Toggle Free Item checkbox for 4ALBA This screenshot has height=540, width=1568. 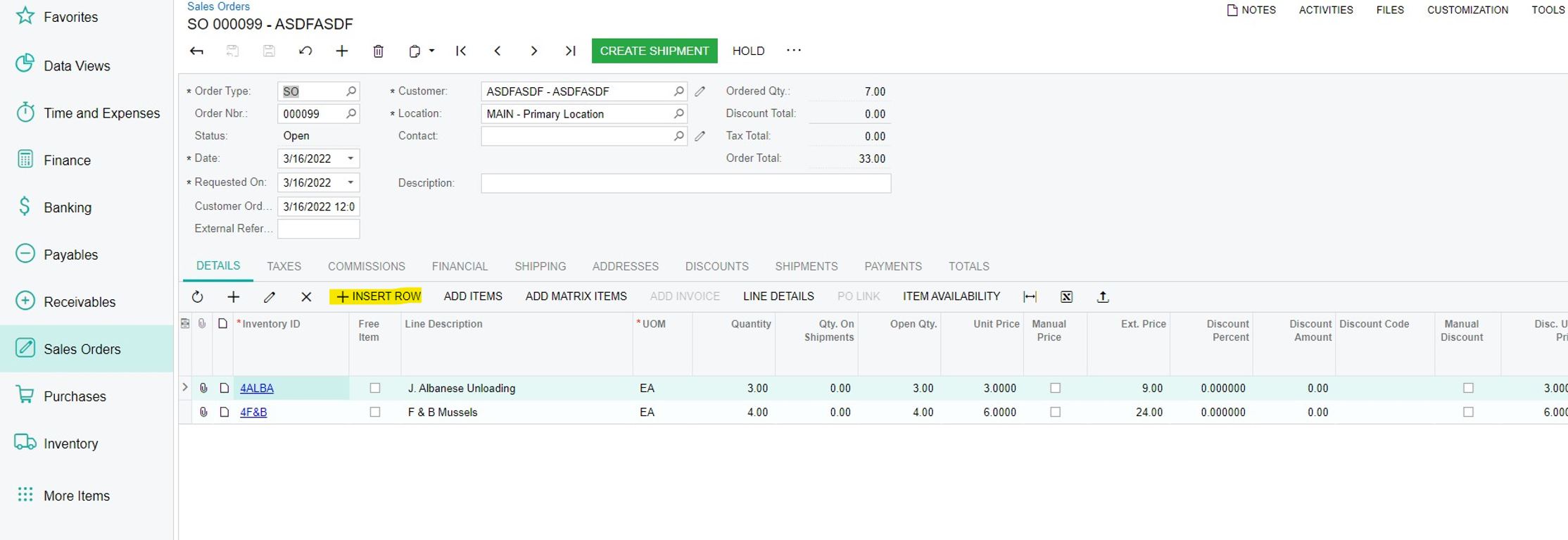point(375,388)
